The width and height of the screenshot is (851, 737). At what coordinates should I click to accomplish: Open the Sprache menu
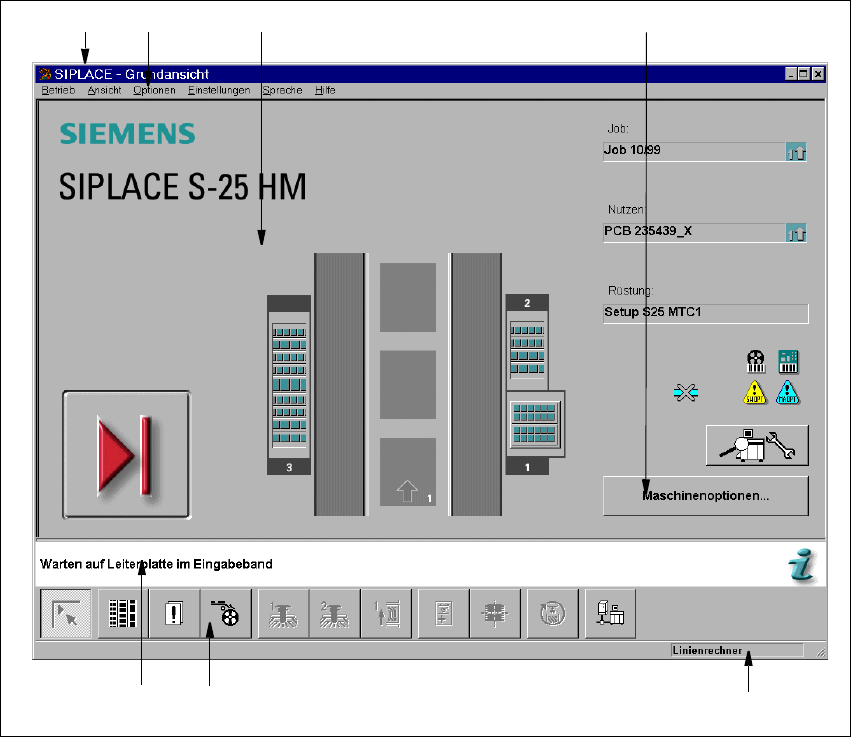coord(282,91)
